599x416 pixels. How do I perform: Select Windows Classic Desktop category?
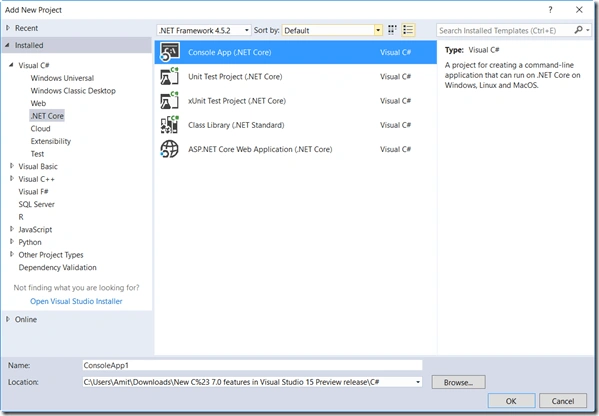pos(73,91)
